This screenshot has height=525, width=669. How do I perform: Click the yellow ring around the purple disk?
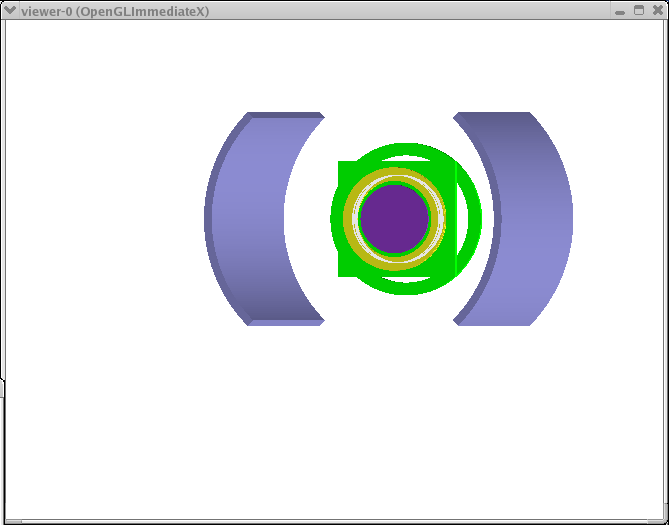(x=394, y=177)
